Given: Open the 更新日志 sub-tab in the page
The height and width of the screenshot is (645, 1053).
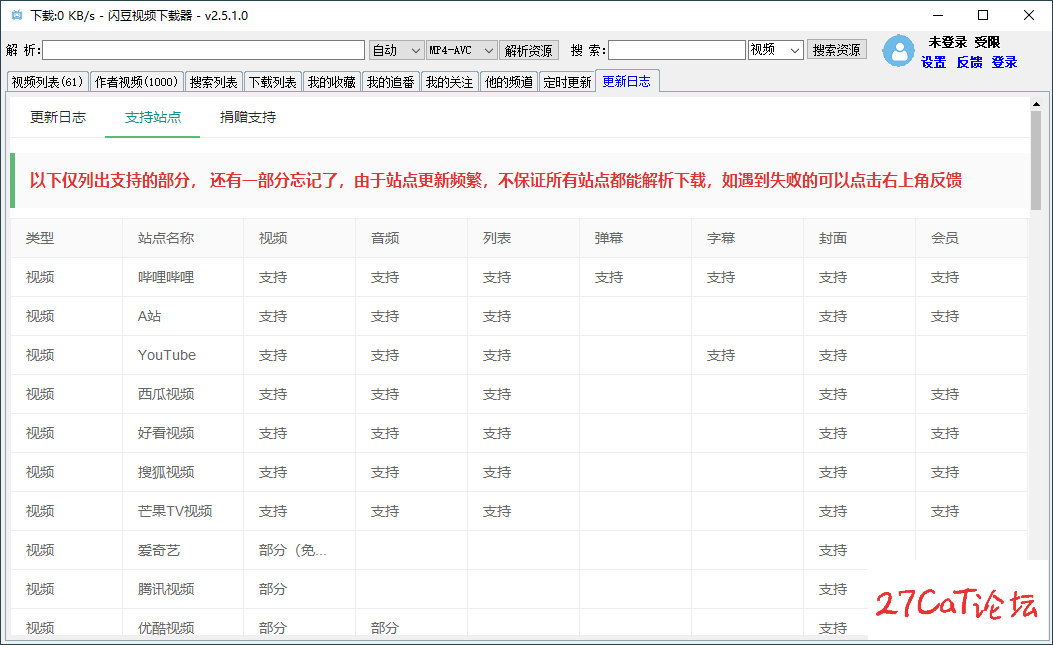Looking at the screenshot, I should pyautogui.click(x=58, y=117).
